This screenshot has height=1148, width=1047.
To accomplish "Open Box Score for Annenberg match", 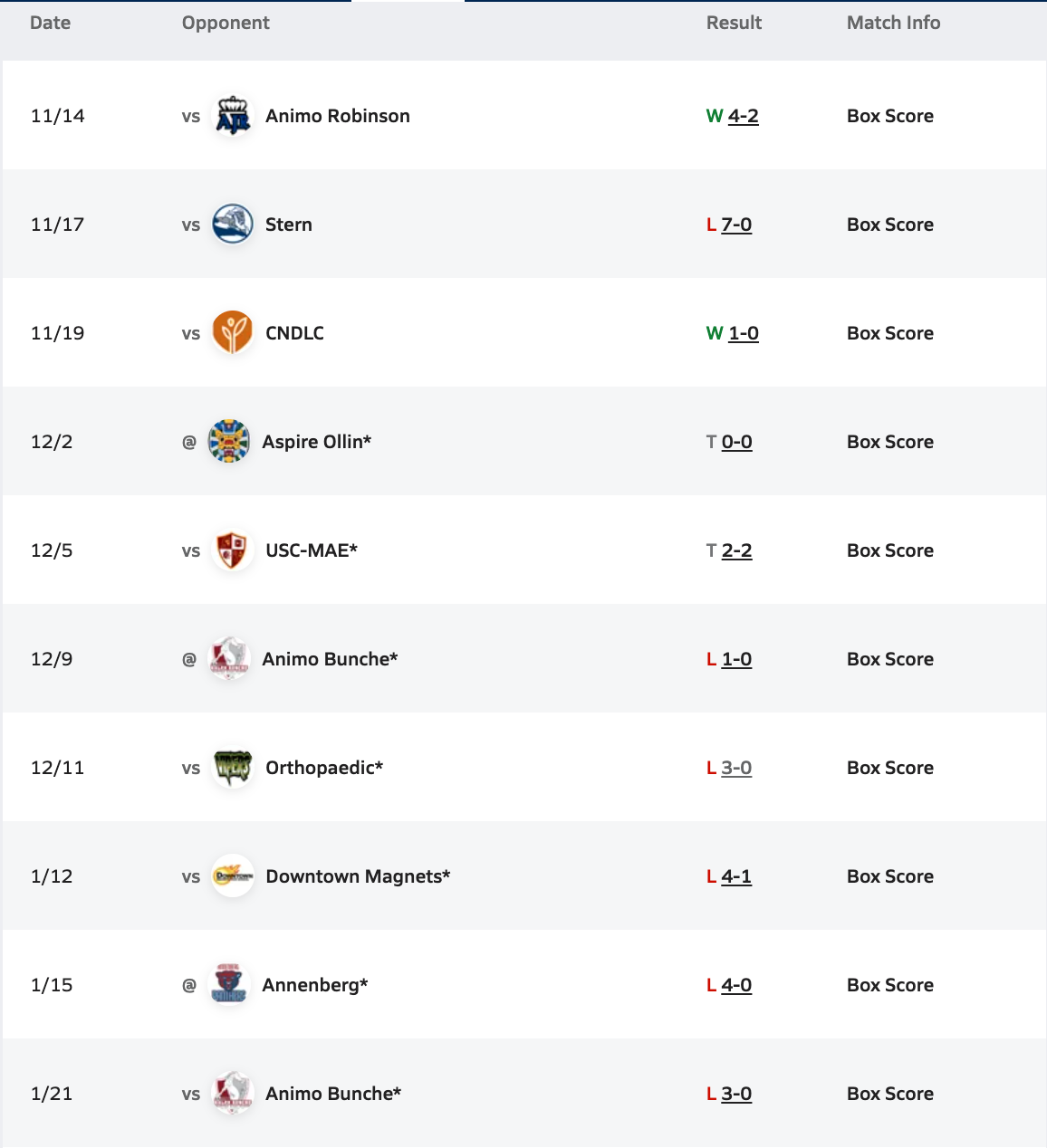I will 889,985.
